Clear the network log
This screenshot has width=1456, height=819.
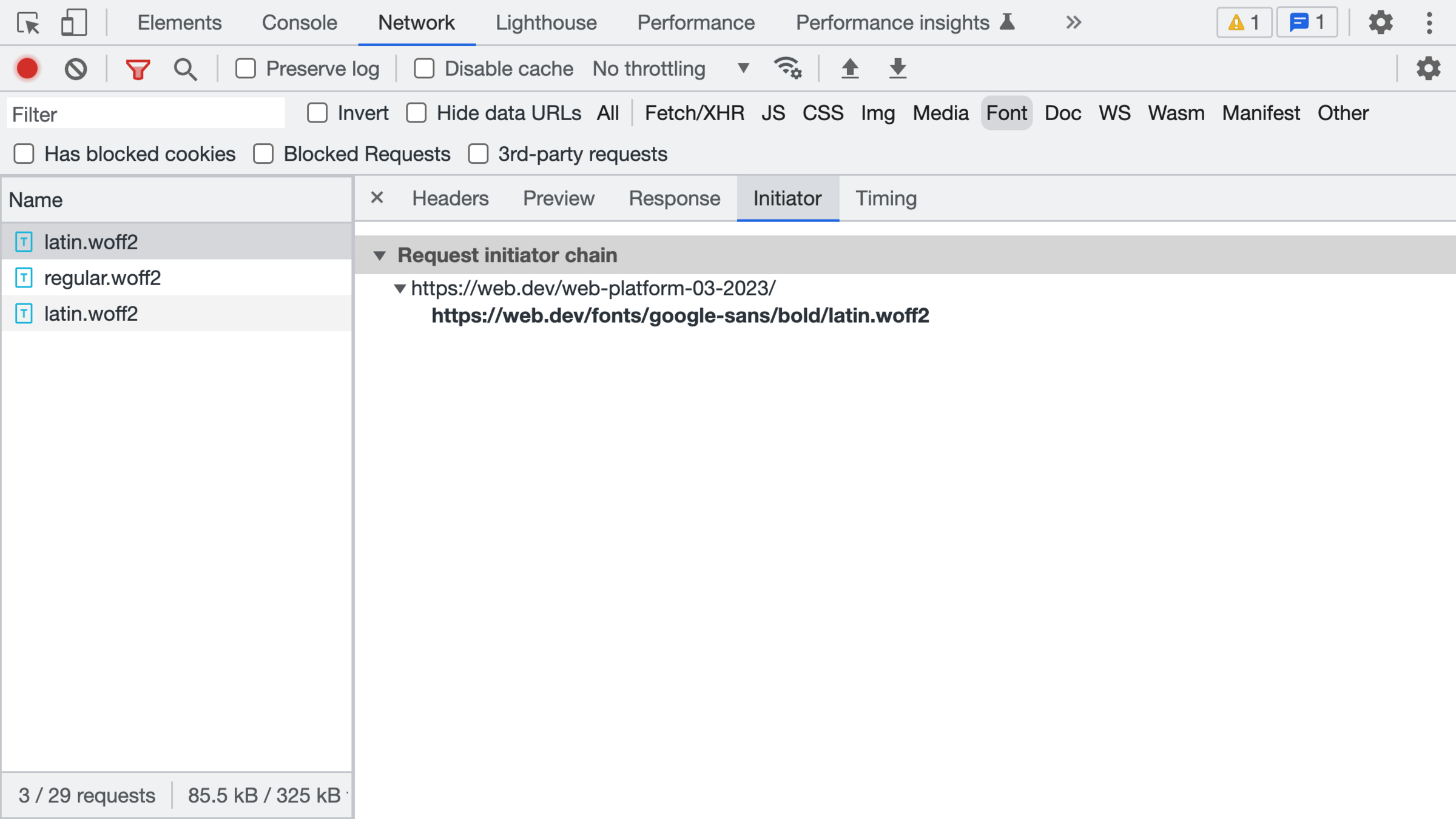(76, 69)
